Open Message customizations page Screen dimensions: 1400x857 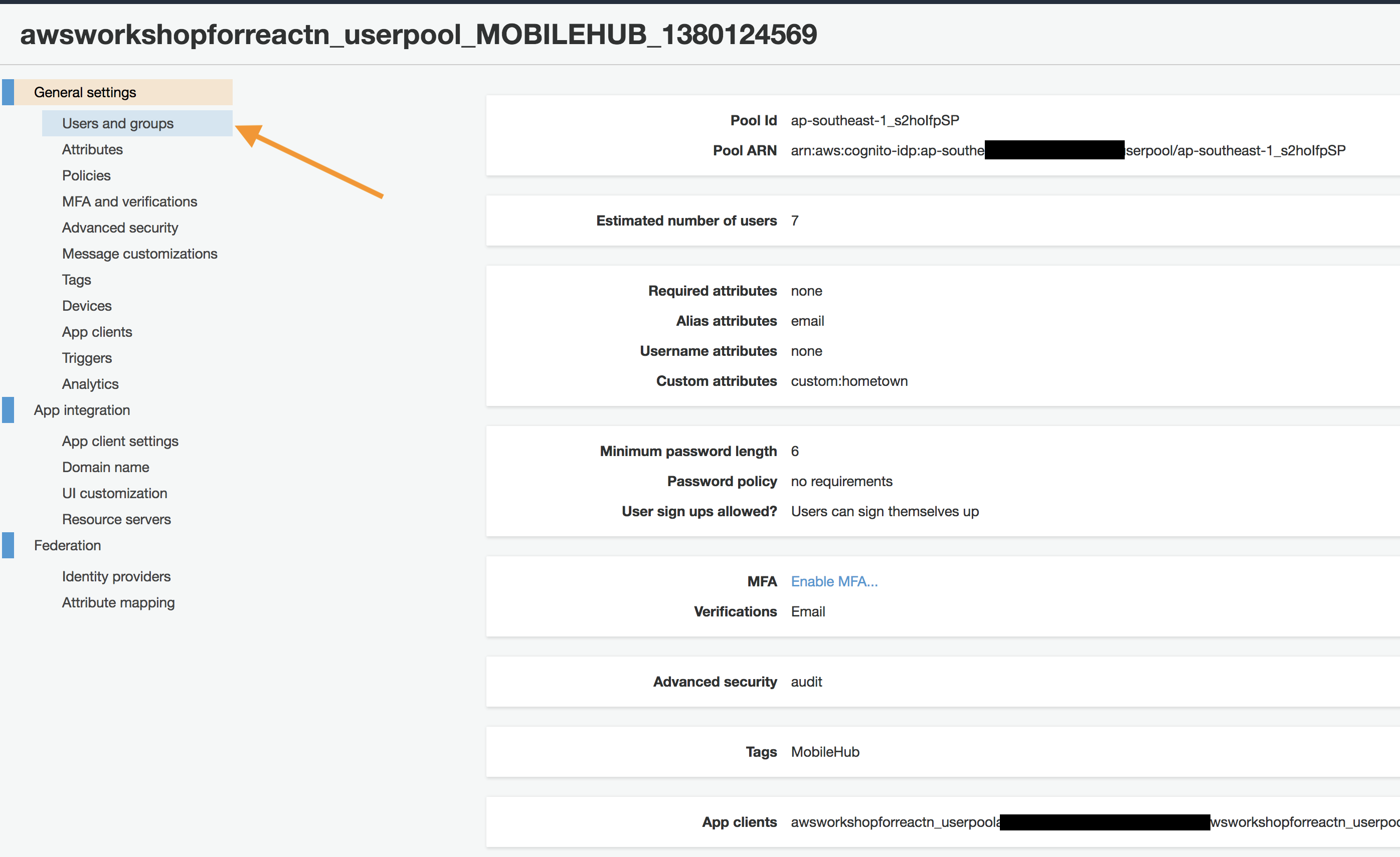[x=140, y=254]
